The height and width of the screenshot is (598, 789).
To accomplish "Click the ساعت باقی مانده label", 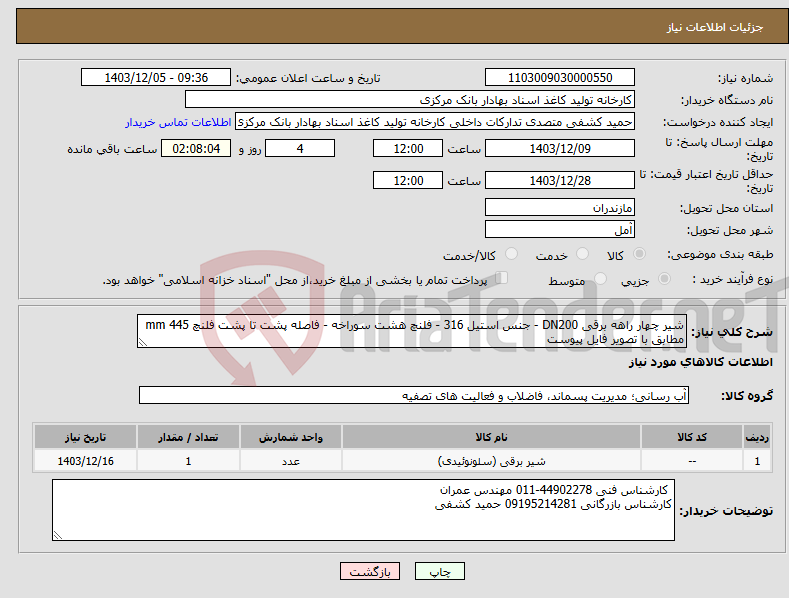I will 112,149.
